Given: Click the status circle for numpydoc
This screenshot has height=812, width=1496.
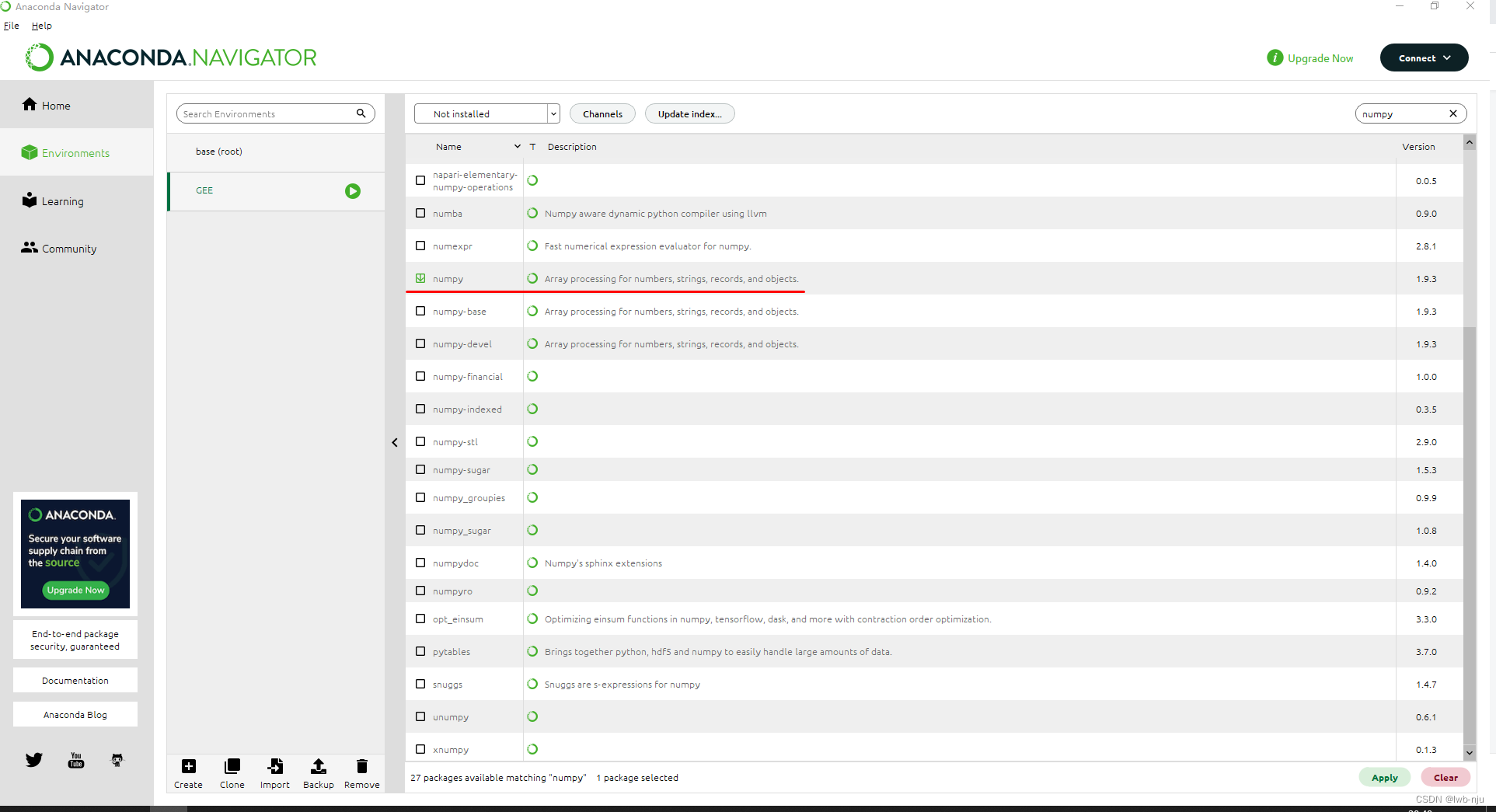Looking at the screenshot, I should pos(532,563).
